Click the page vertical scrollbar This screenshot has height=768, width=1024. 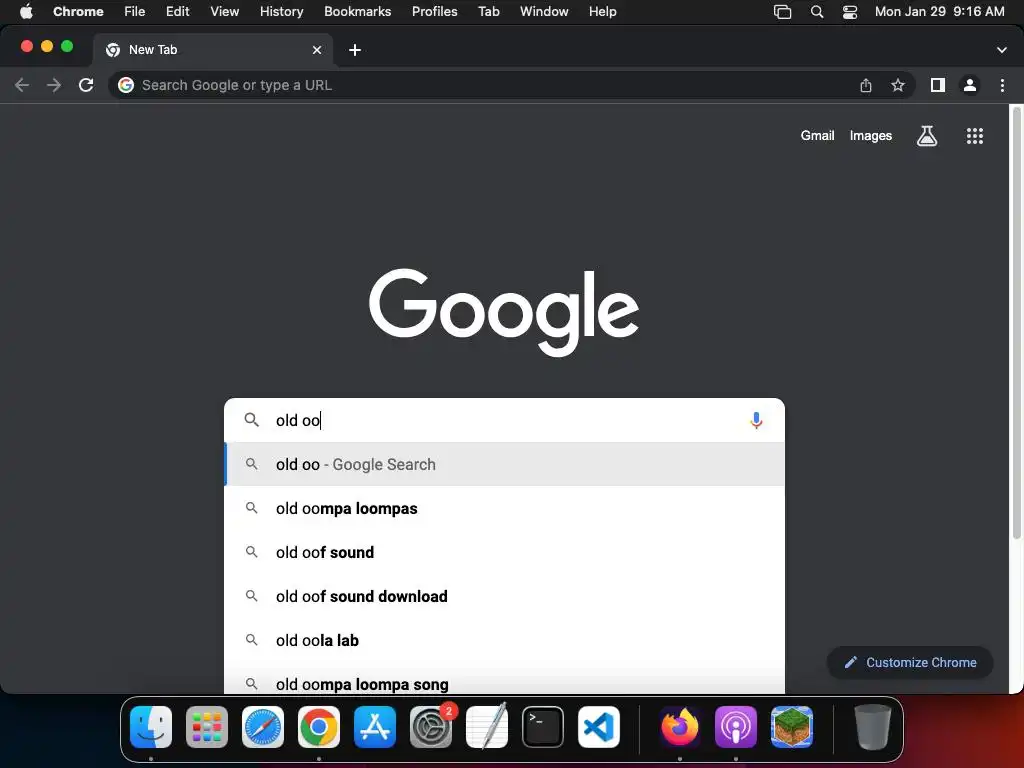pos(1016,323)
